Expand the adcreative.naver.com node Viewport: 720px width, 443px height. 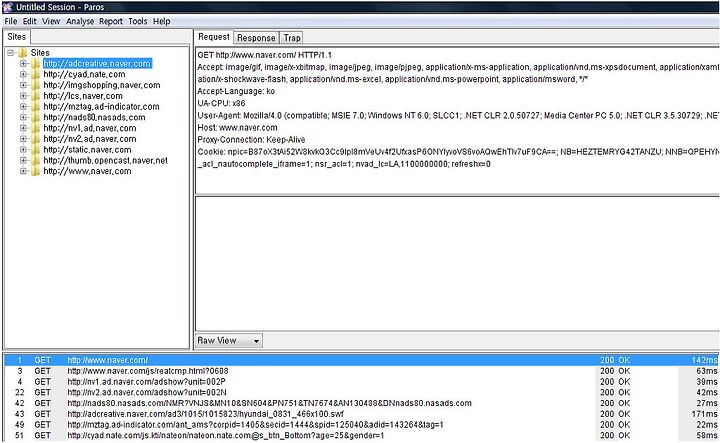tap(23, 63)
